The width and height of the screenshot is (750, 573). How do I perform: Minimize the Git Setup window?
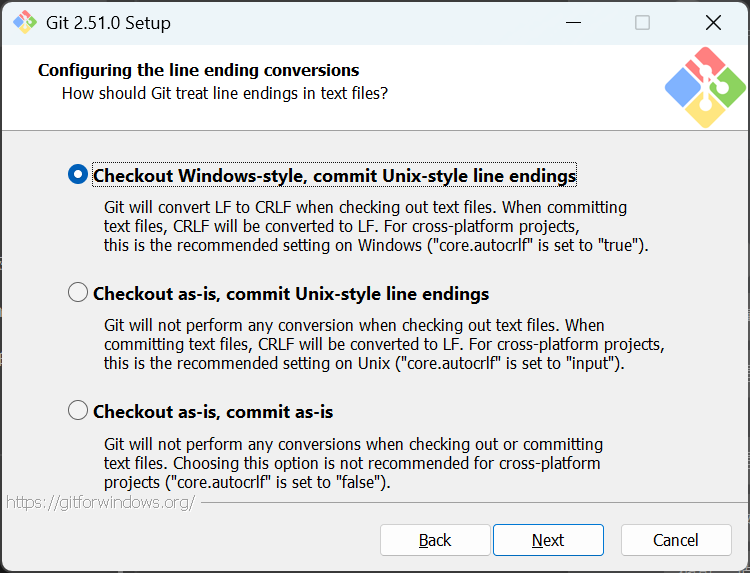[x=574, y=22]
